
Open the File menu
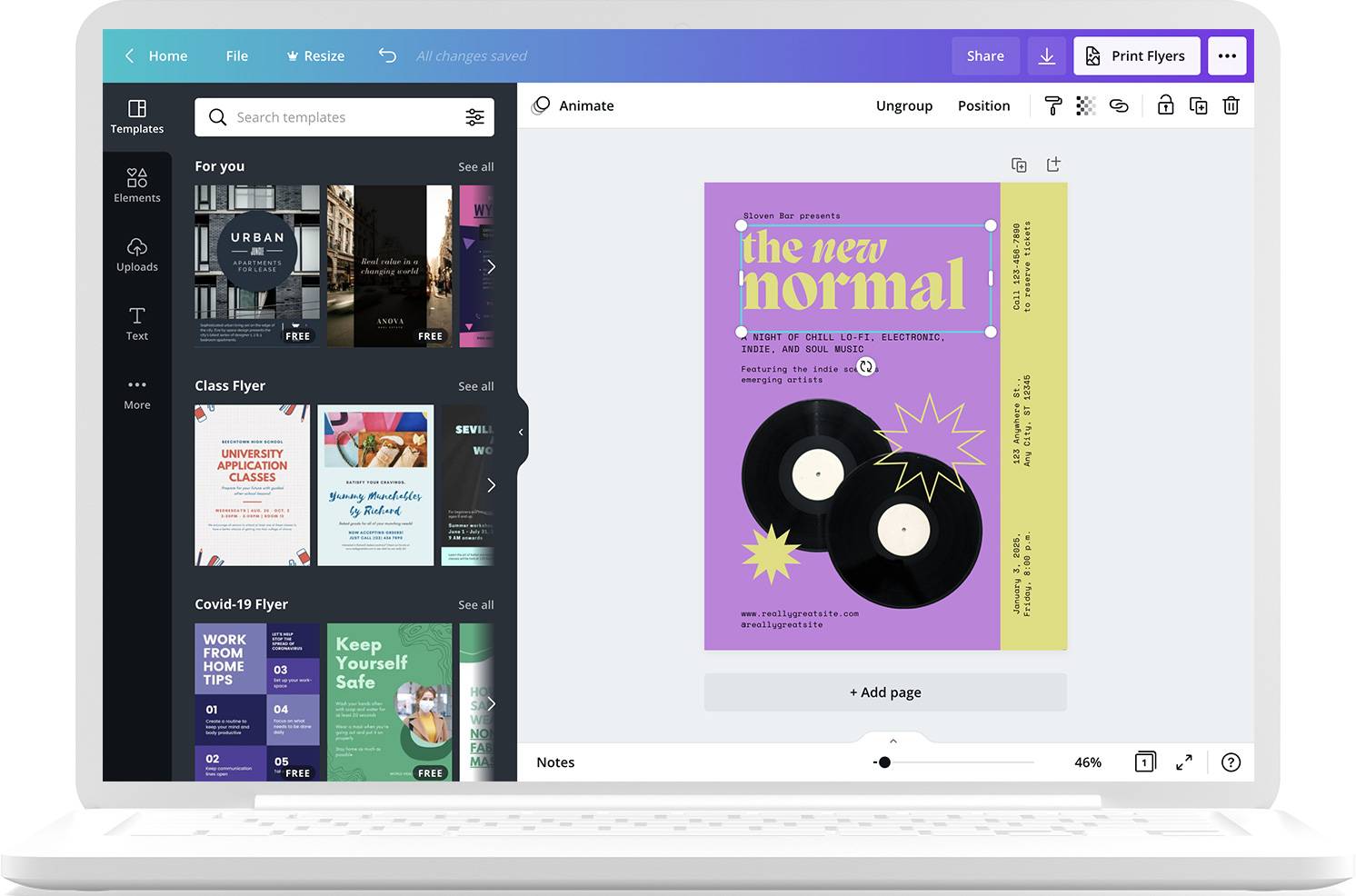(236, 56)
